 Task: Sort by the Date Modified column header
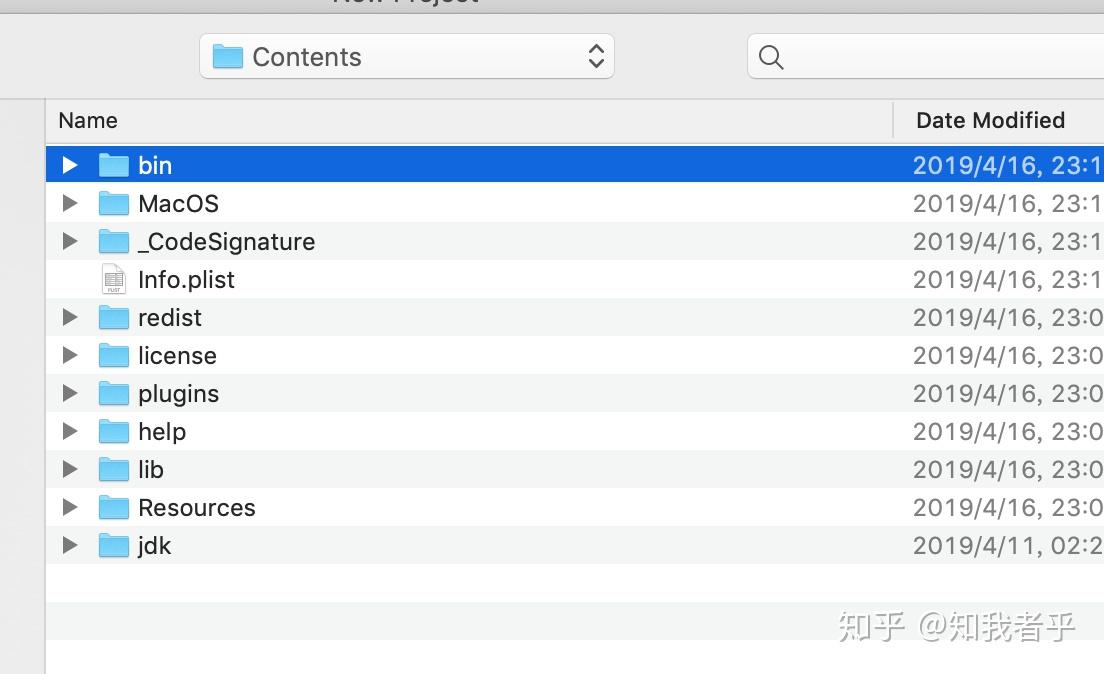click(x=990, y=120)
